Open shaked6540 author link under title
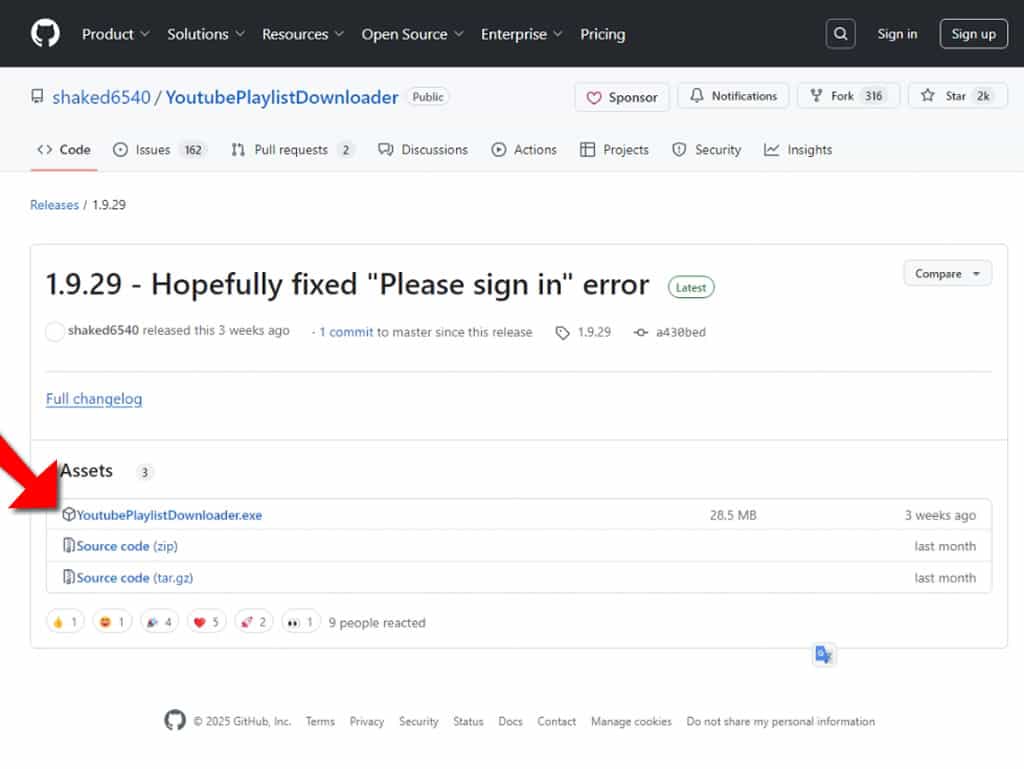The width and height of the screenshot is (1024, 769). [103, 330]
